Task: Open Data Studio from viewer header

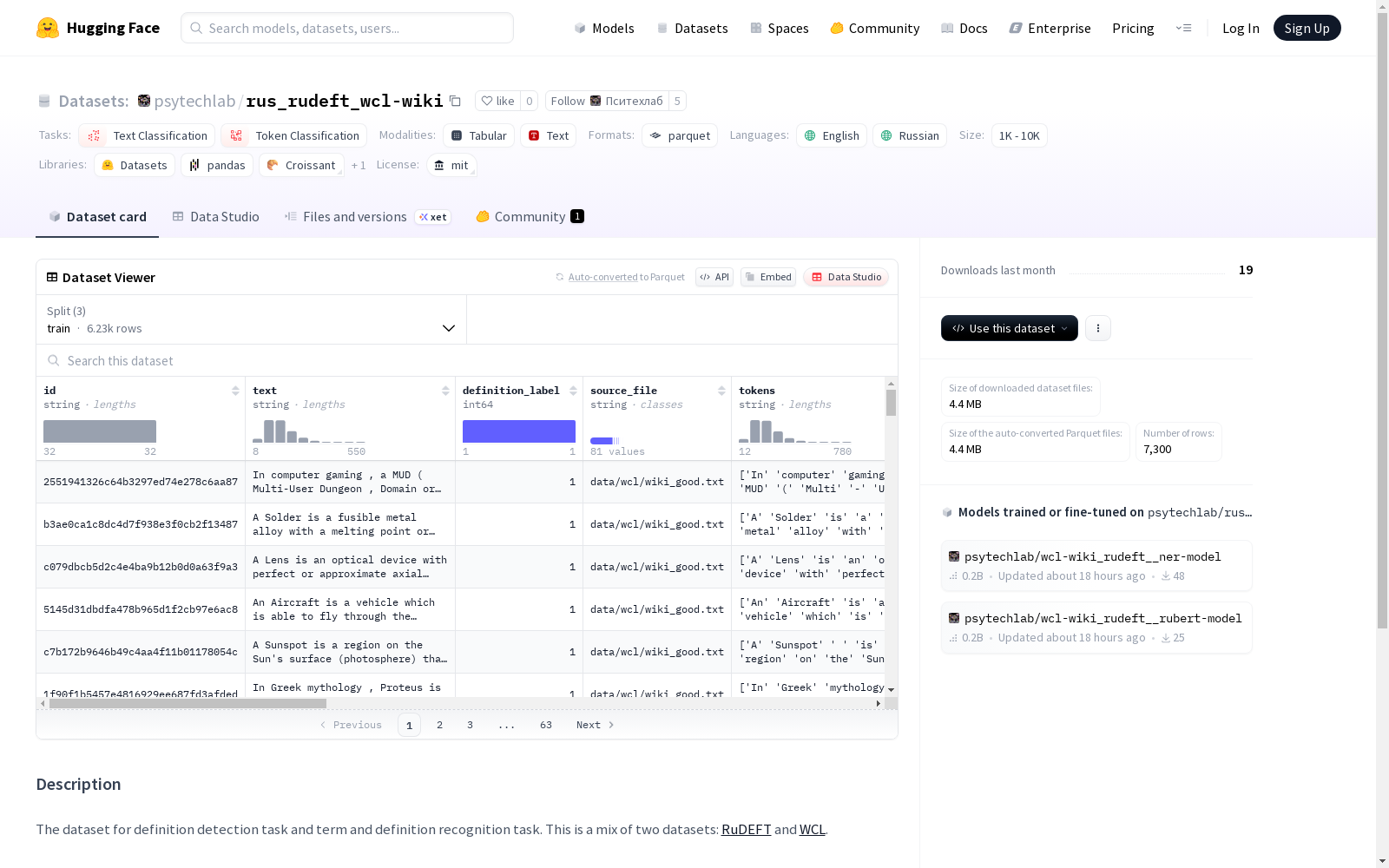Action: coord(846,277)
